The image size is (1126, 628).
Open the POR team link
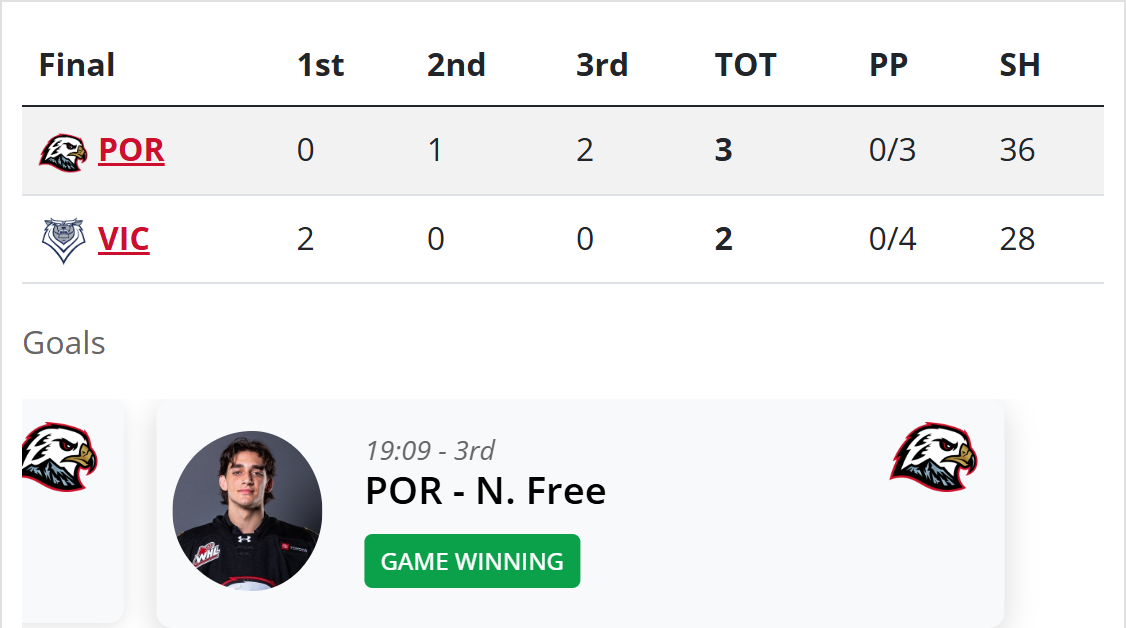(x=131, y=150)
